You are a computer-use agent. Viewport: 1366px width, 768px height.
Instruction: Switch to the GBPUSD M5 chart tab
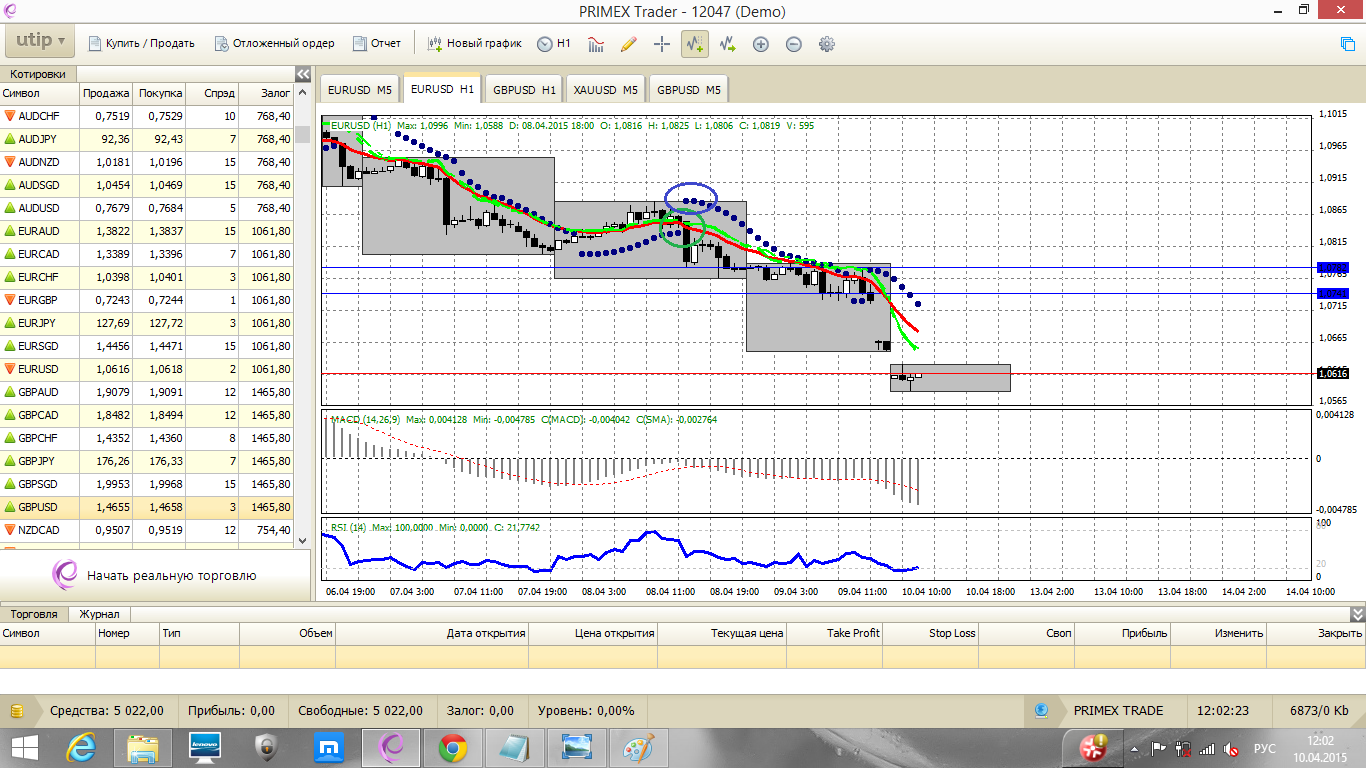(x=689, y=89)
